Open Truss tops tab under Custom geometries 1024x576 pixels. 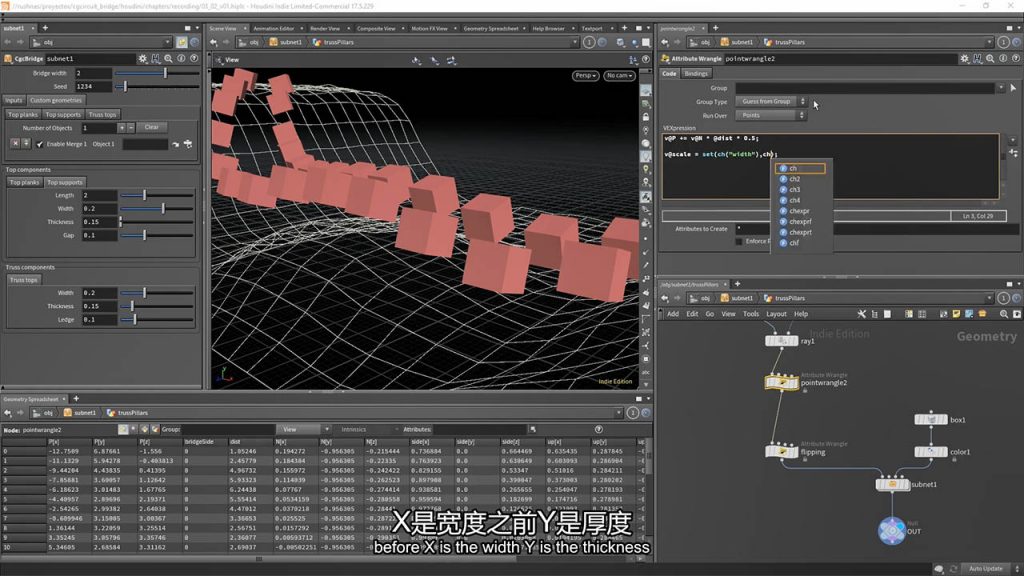click(102, 115)
